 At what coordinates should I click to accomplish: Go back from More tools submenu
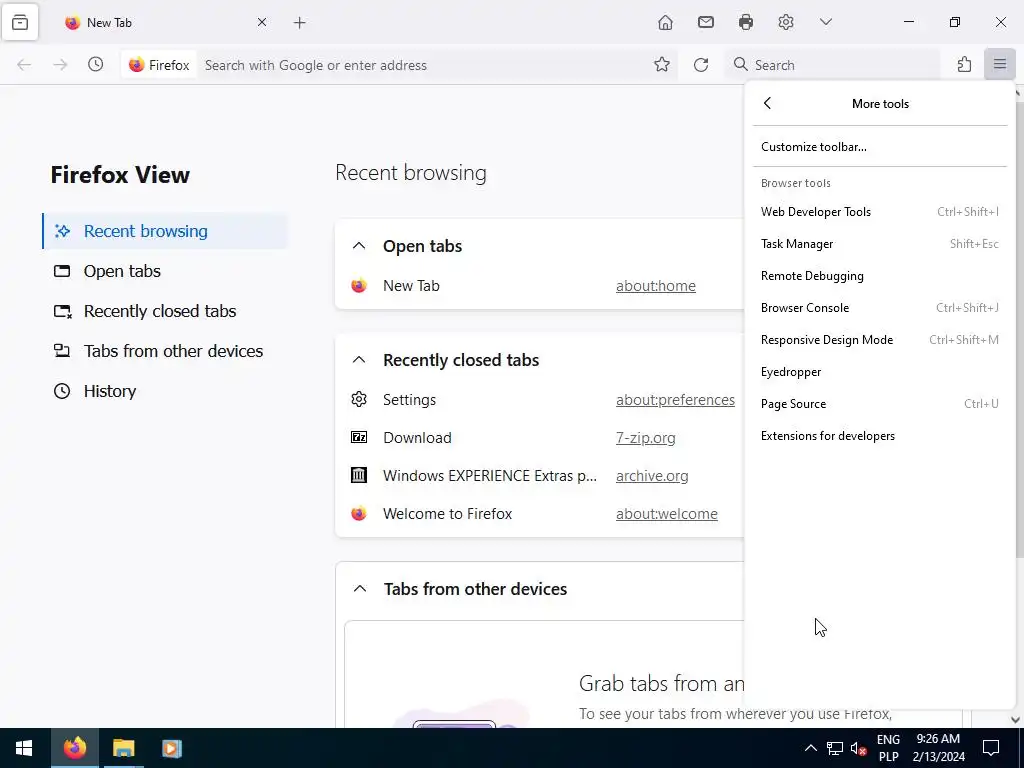(768, 103)
